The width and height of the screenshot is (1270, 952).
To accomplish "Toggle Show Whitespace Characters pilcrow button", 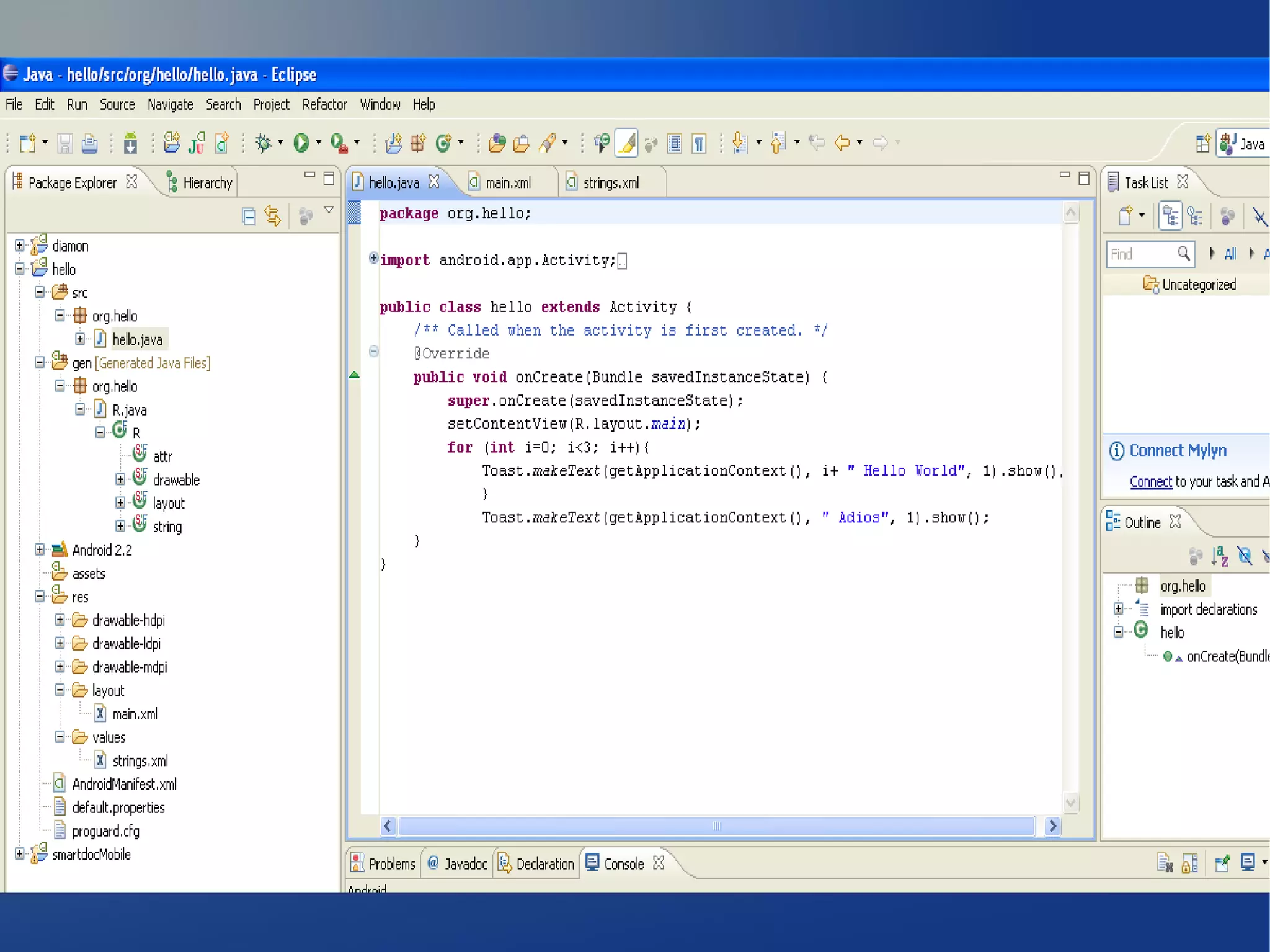I will coord(699,144).
